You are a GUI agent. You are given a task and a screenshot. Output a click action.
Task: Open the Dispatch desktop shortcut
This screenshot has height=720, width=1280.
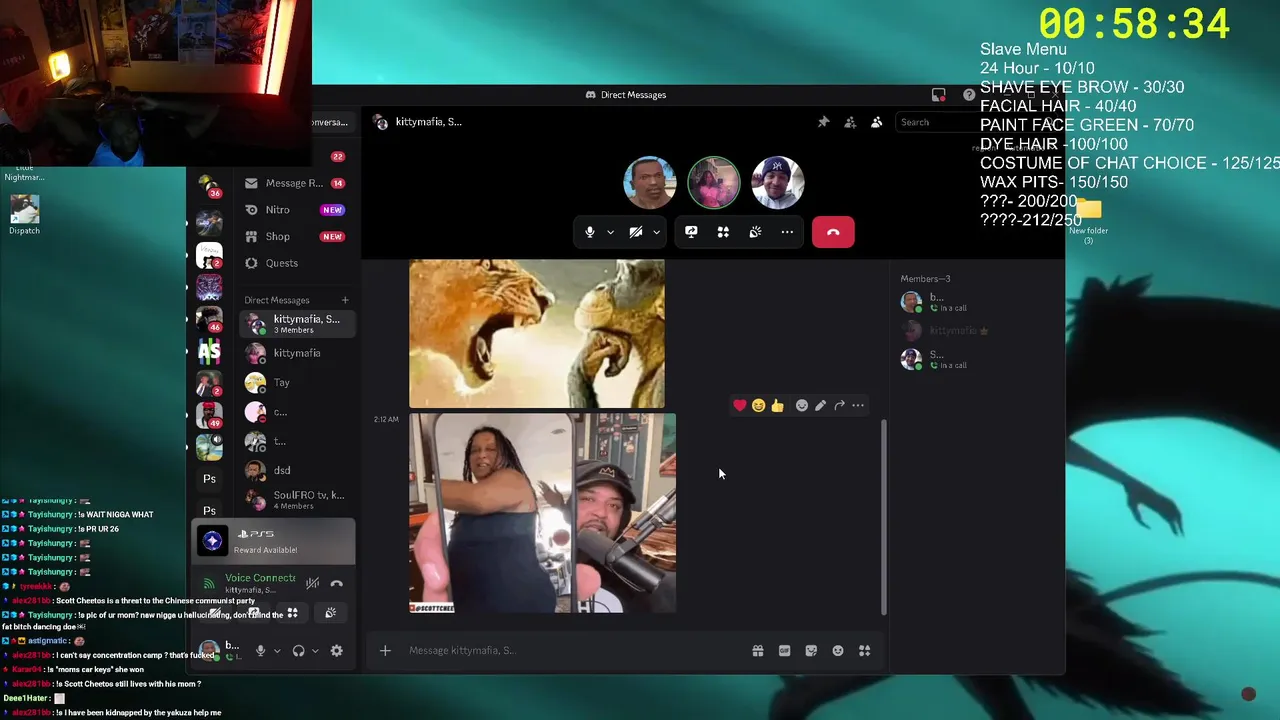tap(25, 215)
